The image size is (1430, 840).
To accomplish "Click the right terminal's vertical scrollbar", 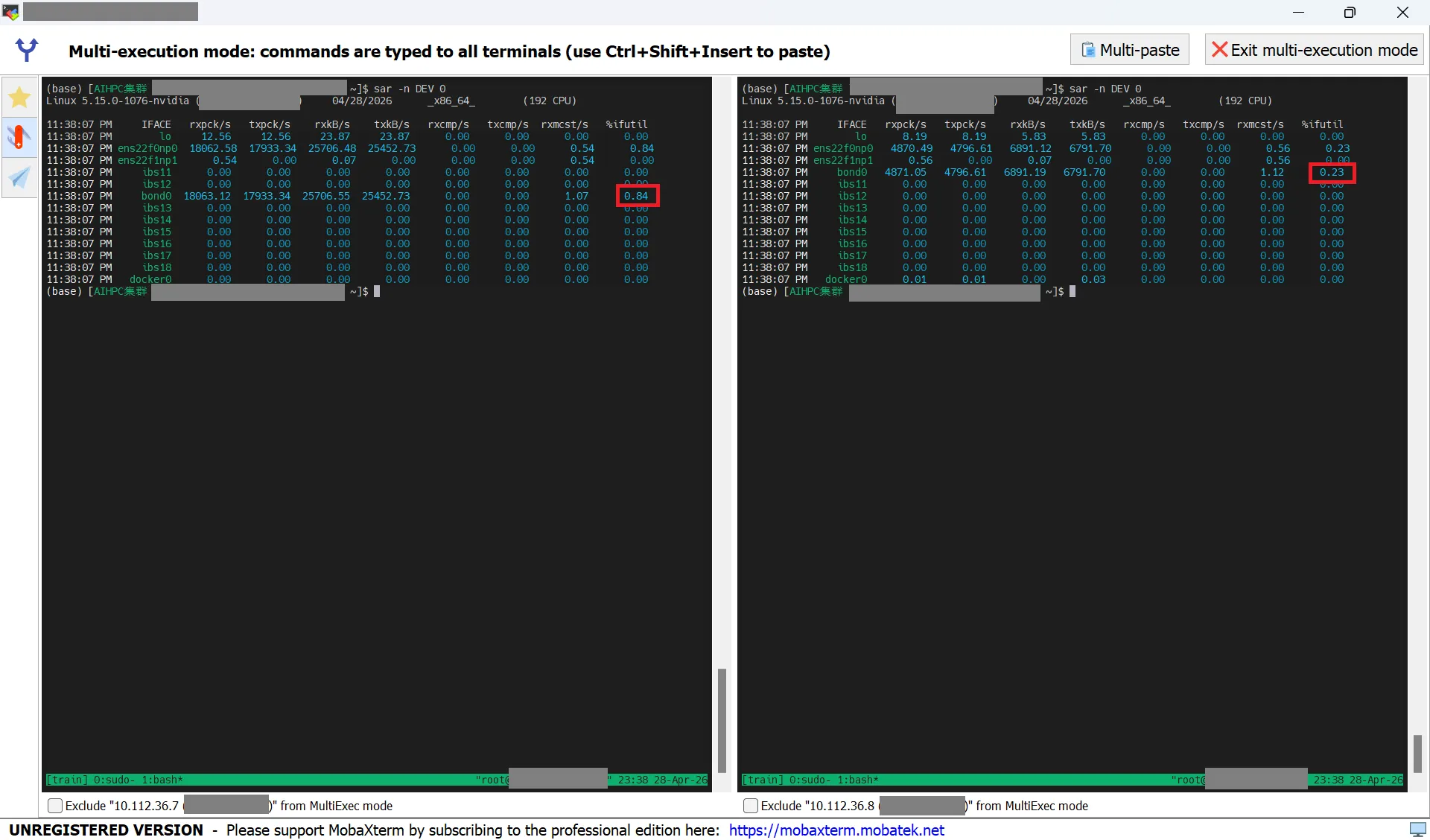I will point(1417,752).
